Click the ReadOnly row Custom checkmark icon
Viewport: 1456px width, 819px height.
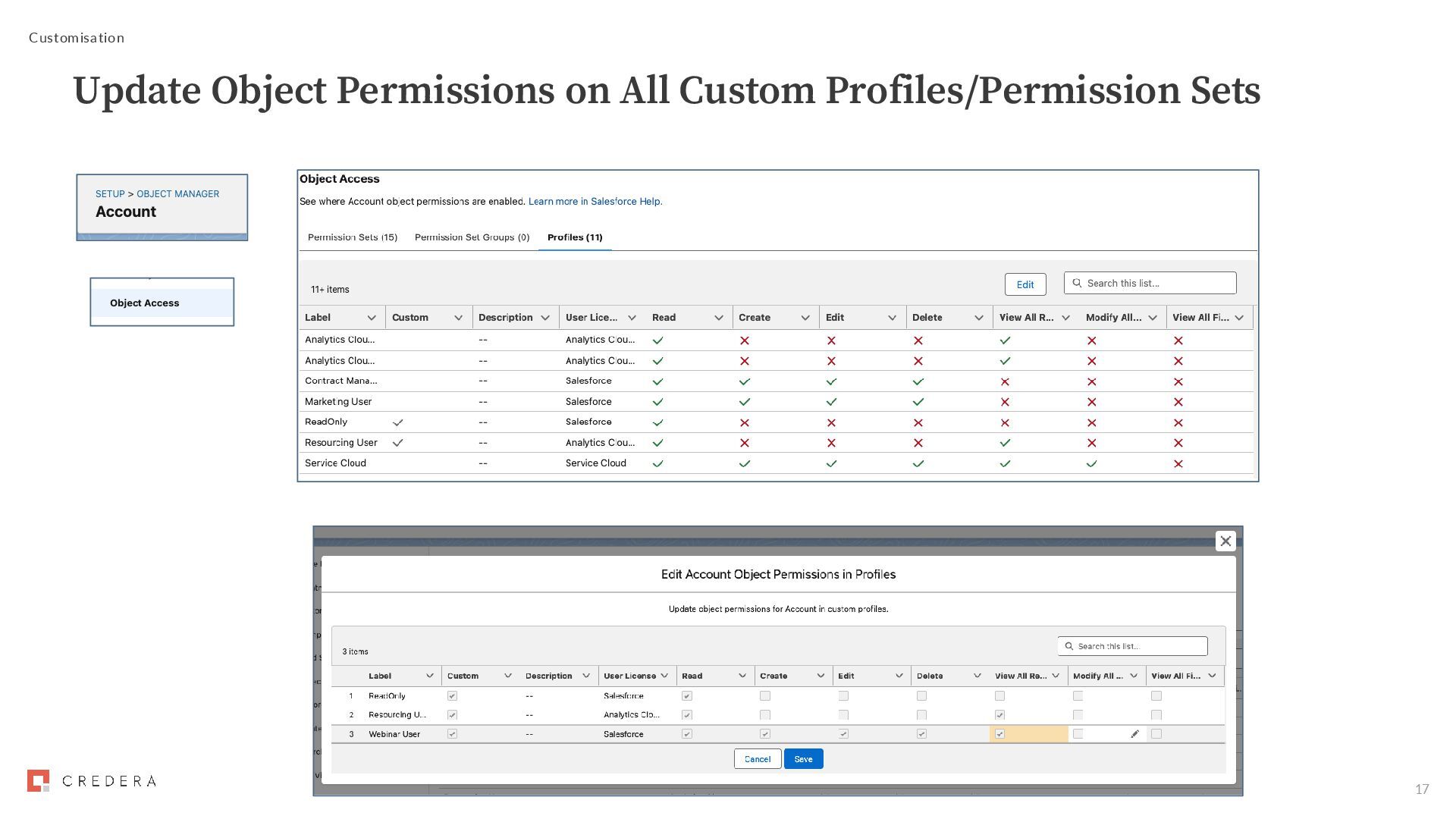(x=397, y=422)
